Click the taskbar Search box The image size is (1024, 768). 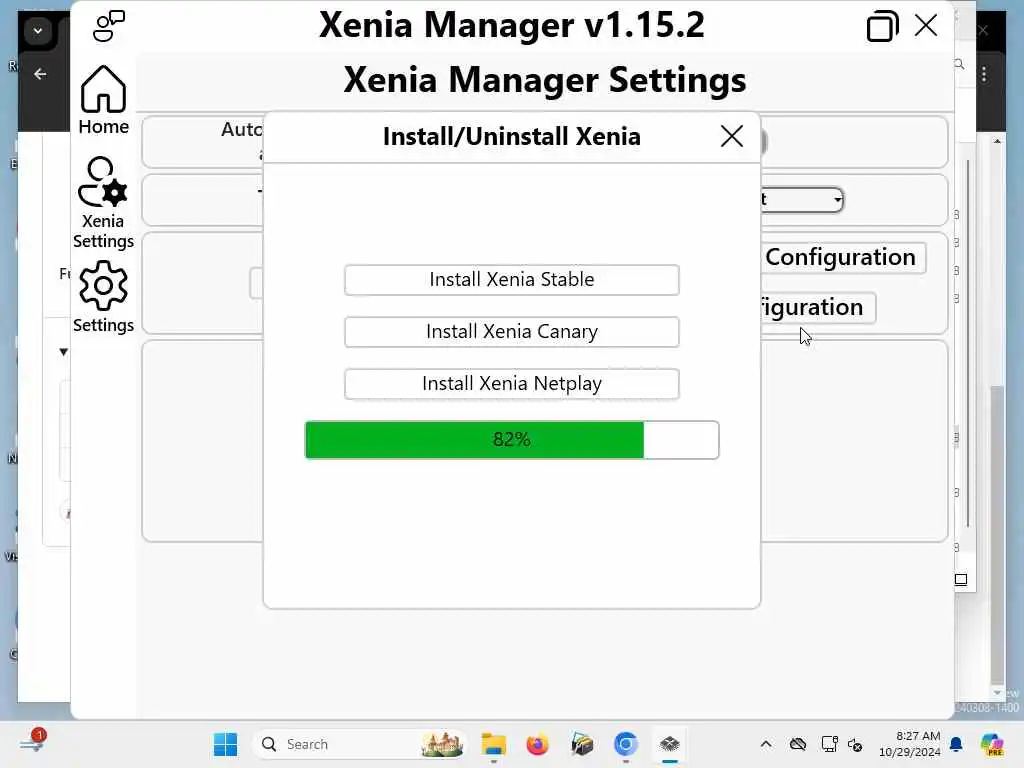(x=359, y=744)
